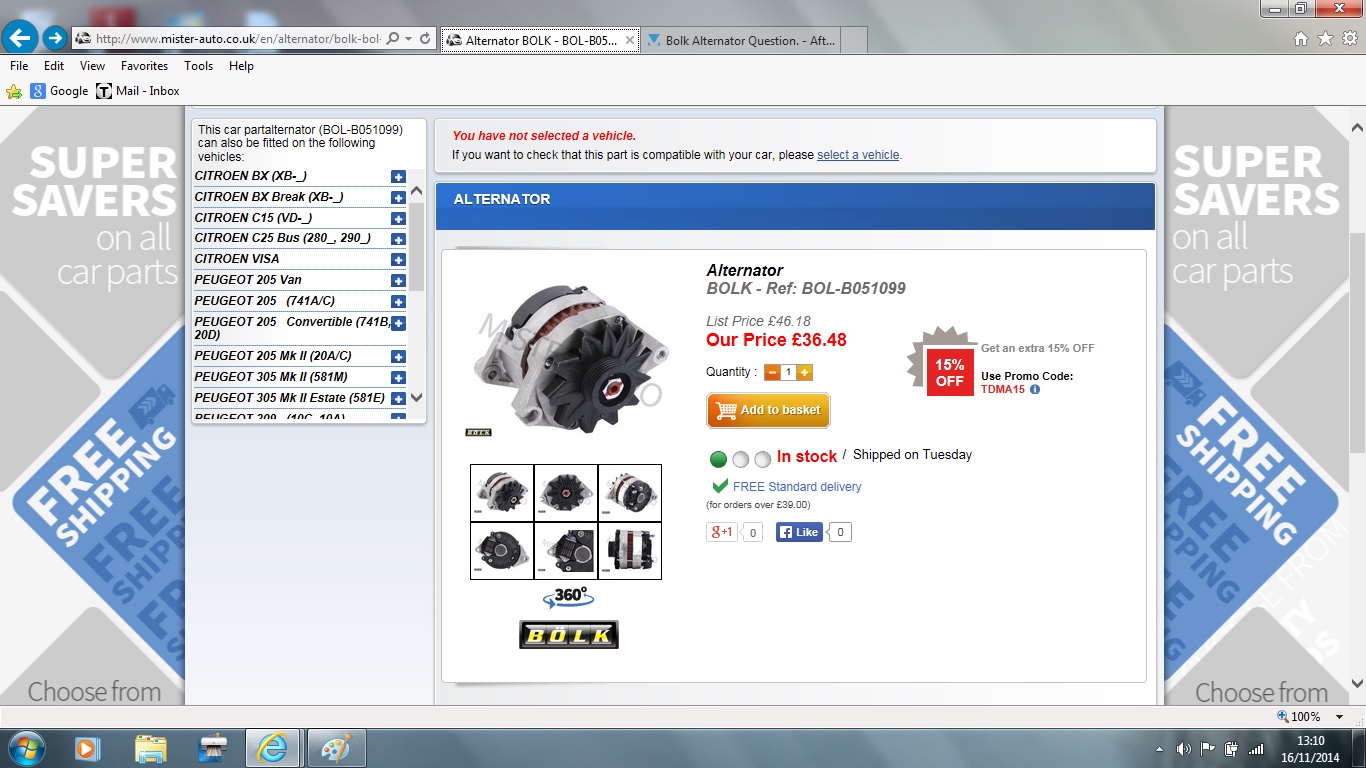Click the volume speaker tray icon

coord(1184,748)
